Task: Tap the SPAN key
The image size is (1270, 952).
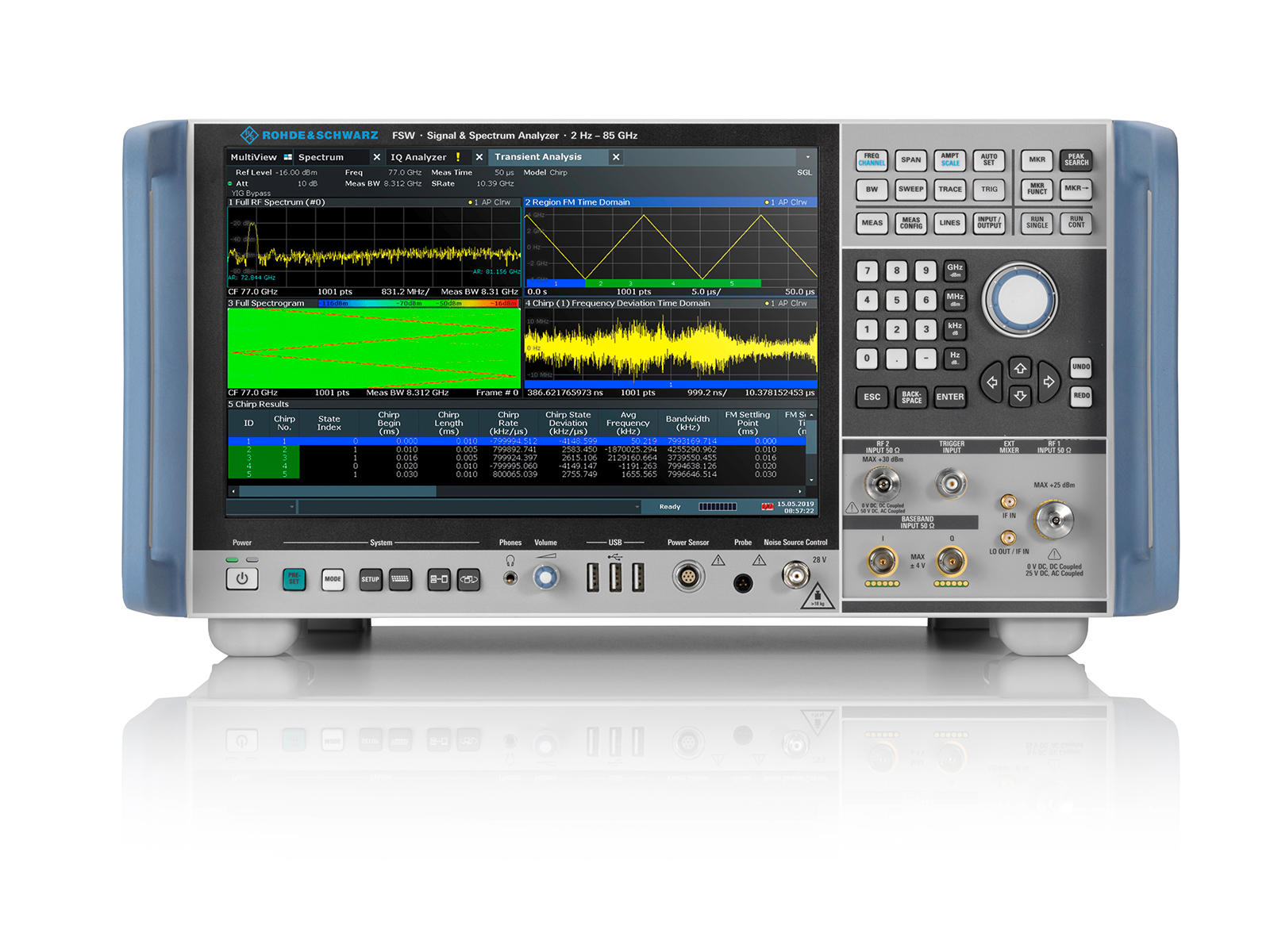Action: (911, 160)
